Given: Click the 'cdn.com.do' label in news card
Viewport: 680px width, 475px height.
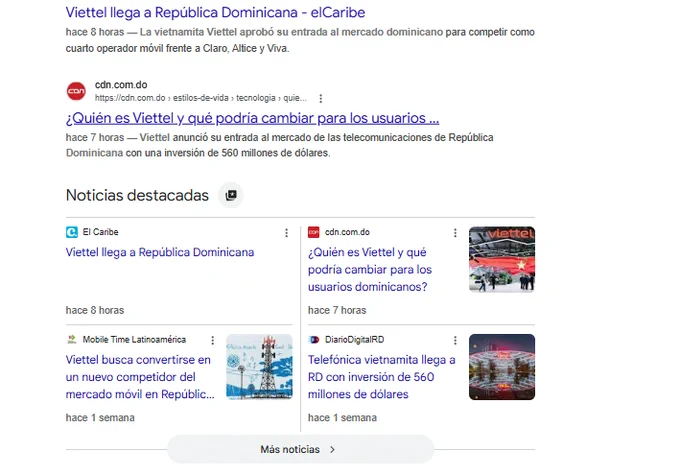Looking at the screenshot, I should (347, 232).
